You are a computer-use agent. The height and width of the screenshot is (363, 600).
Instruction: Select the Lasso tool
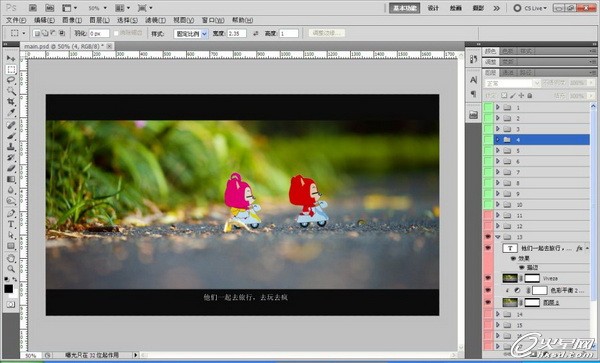(11, 80)
